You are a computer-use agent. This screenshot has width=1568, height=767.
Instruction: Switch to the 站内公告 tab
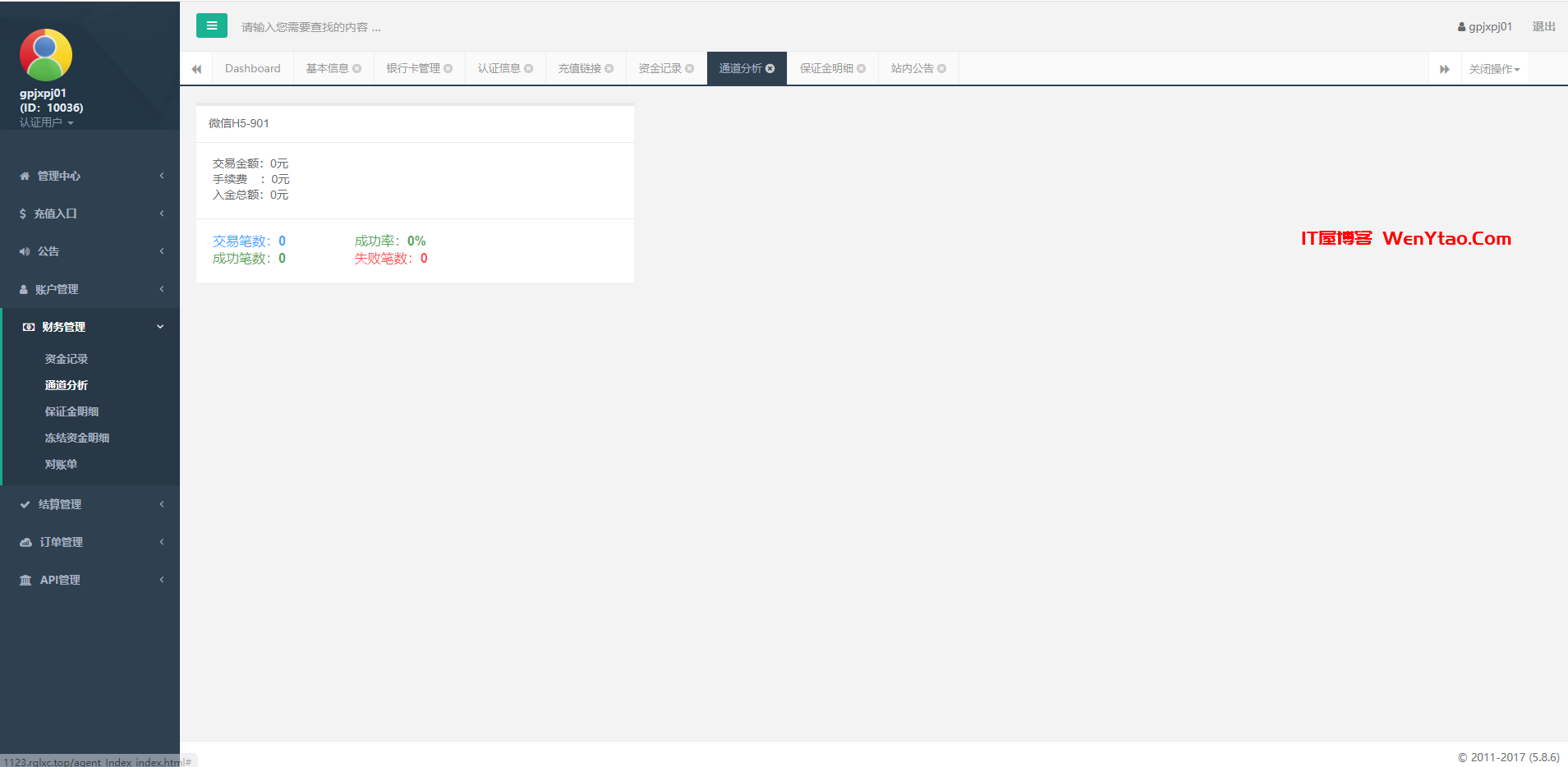tap(913, 68)
